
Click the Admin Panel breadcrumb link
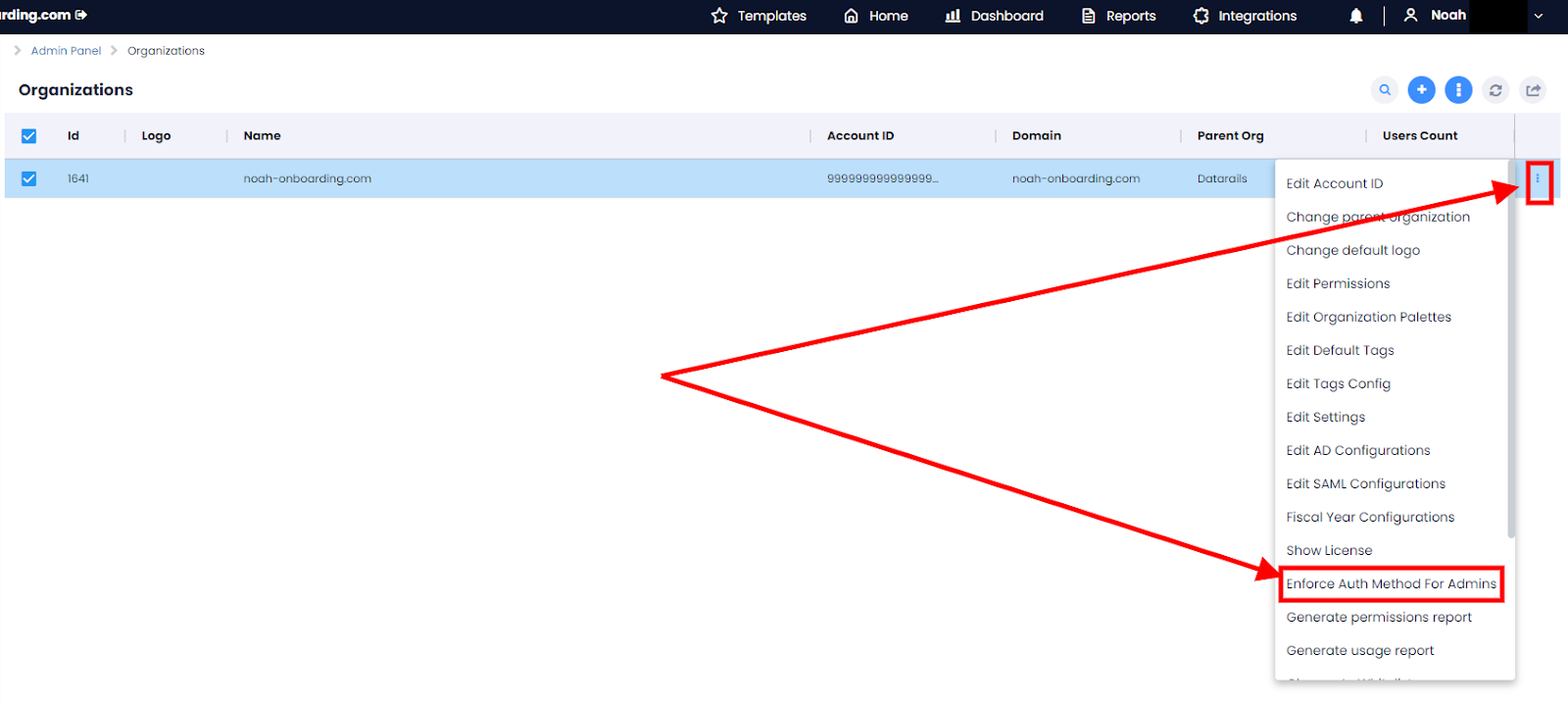click(x=66, y=51)
